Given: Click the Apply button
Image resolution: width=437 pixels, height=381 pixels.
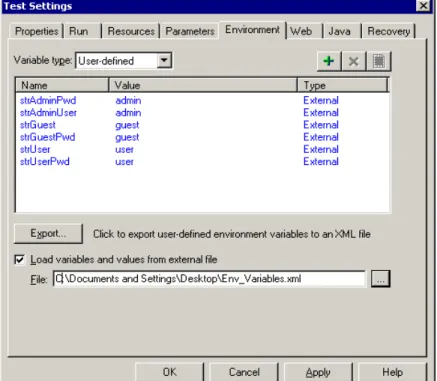Looking at the screenshot, I should (x=318, y=372).
